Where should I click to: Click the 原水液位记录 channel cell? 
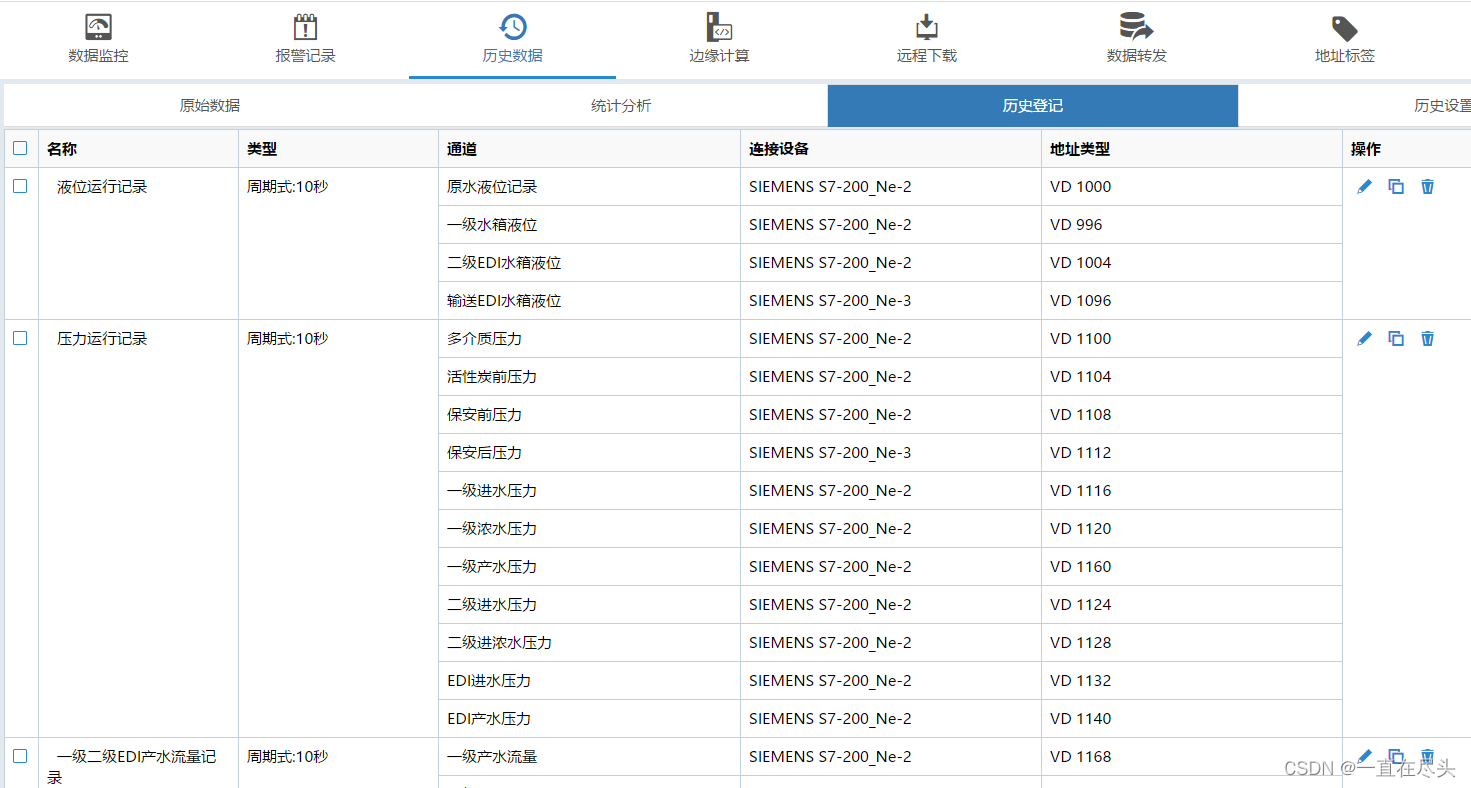[589, 187]
